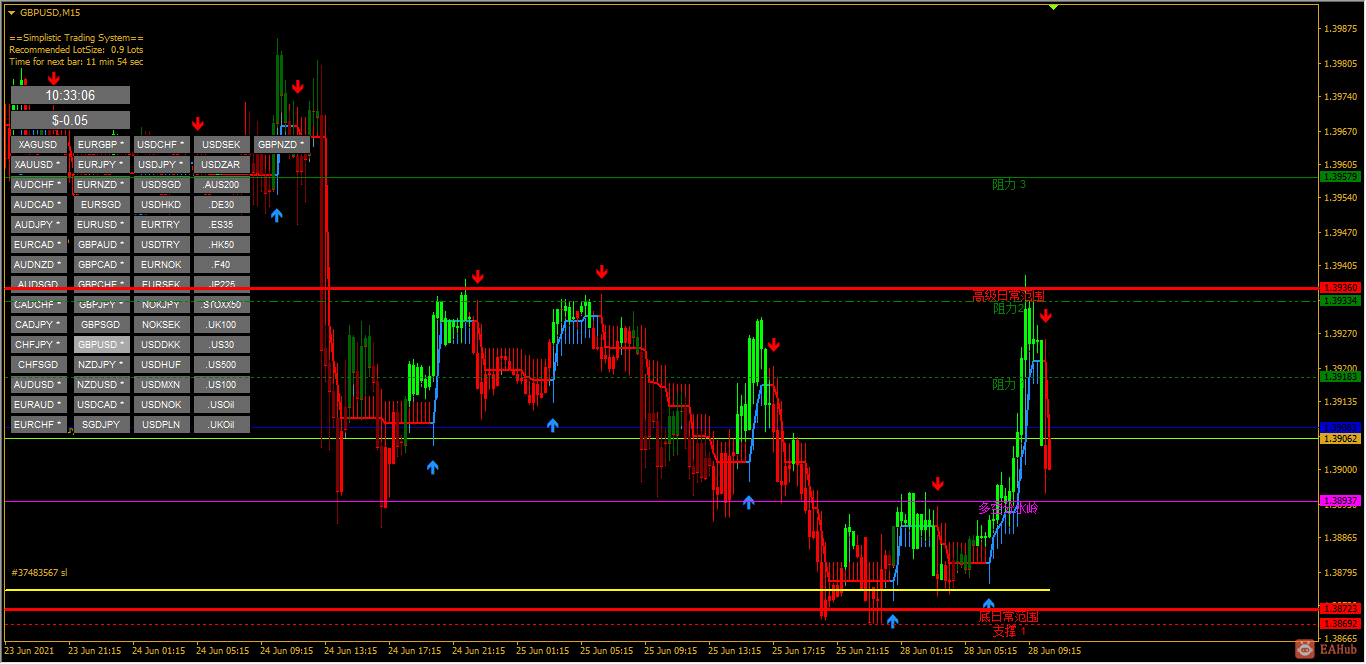1366x664 pixels.
Task: Pick EURAUD from the symbol panel
Action: pyautogui.click(x=38, y=405)
